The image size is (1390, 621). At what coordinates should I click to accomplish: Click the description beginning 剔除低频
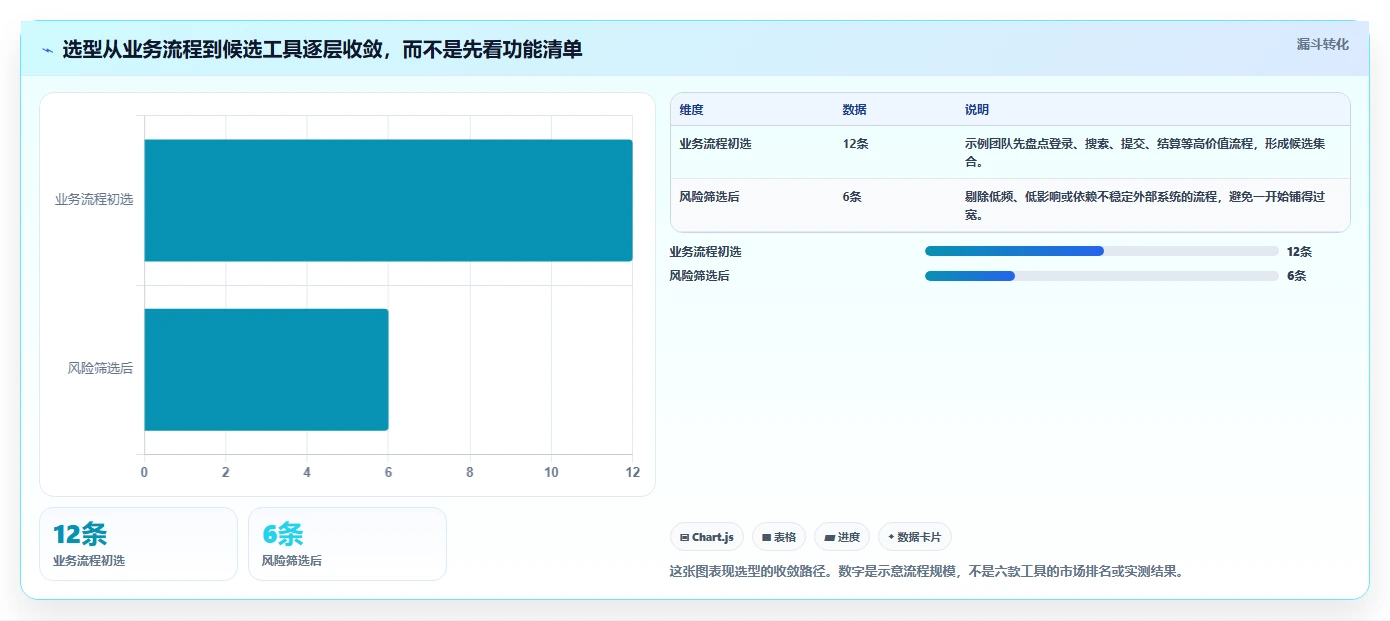[1145, 205]
